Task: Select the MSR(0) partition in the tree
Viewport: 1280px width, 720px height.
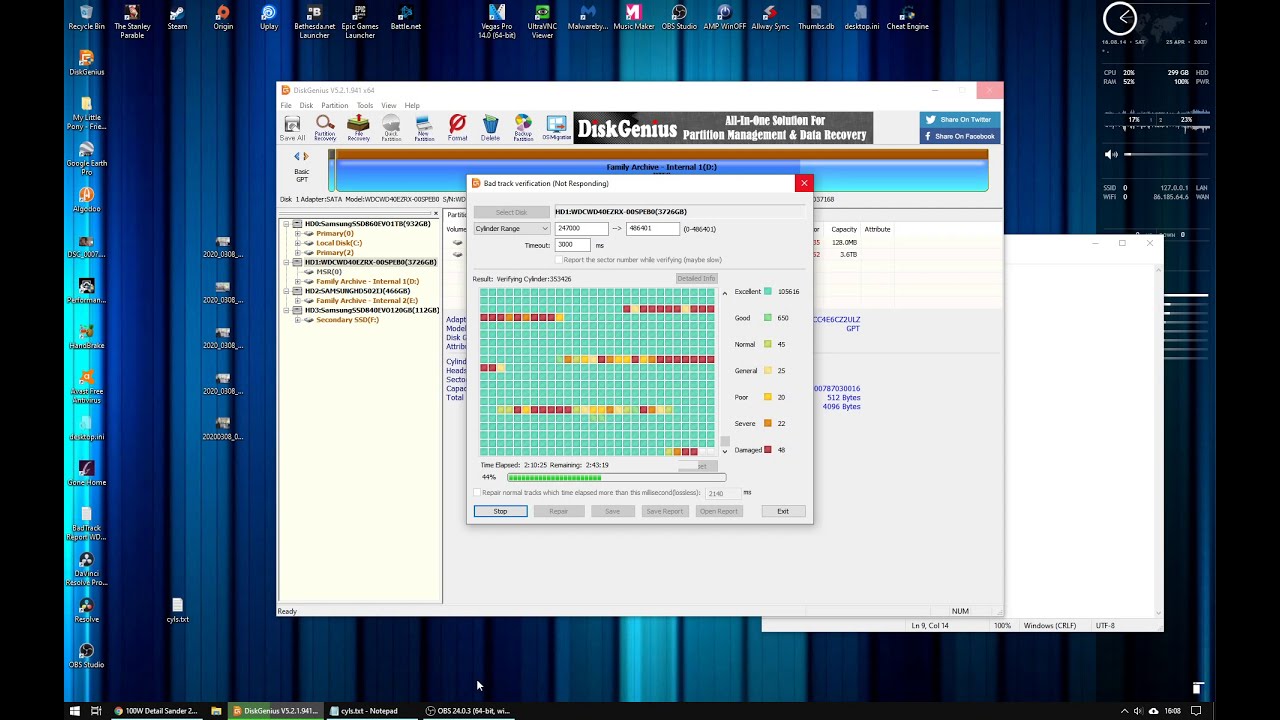Action: tap(329, 272)
